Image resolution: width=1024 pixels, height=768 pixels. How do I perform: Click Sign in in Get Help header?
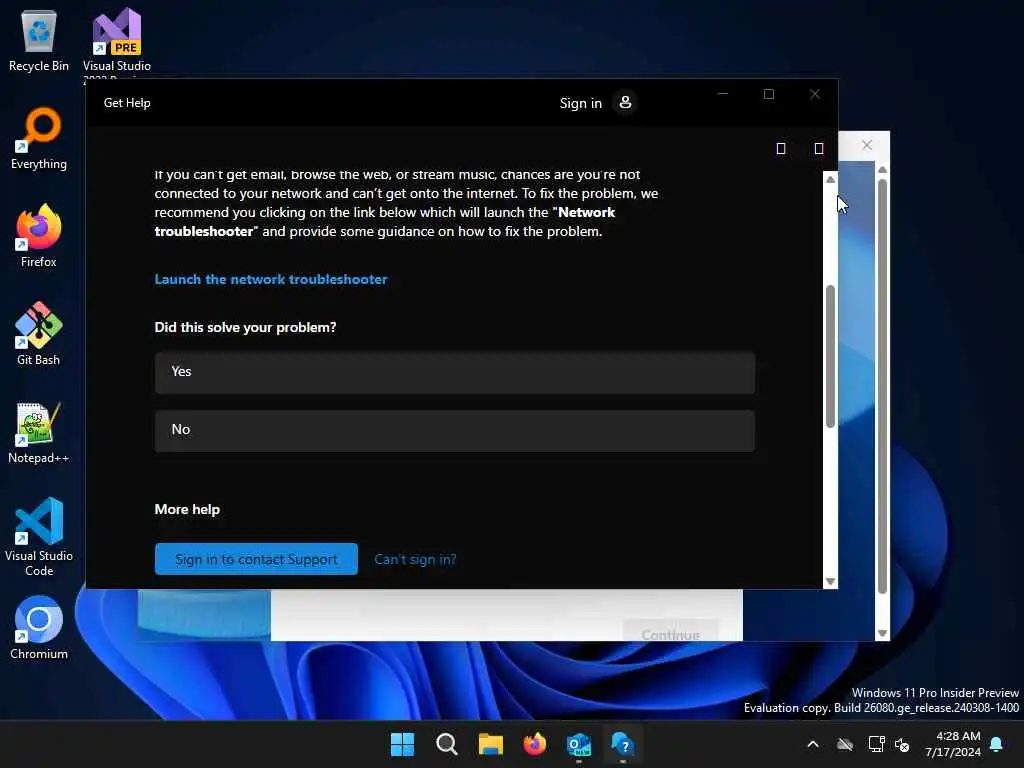click(581, 103)
